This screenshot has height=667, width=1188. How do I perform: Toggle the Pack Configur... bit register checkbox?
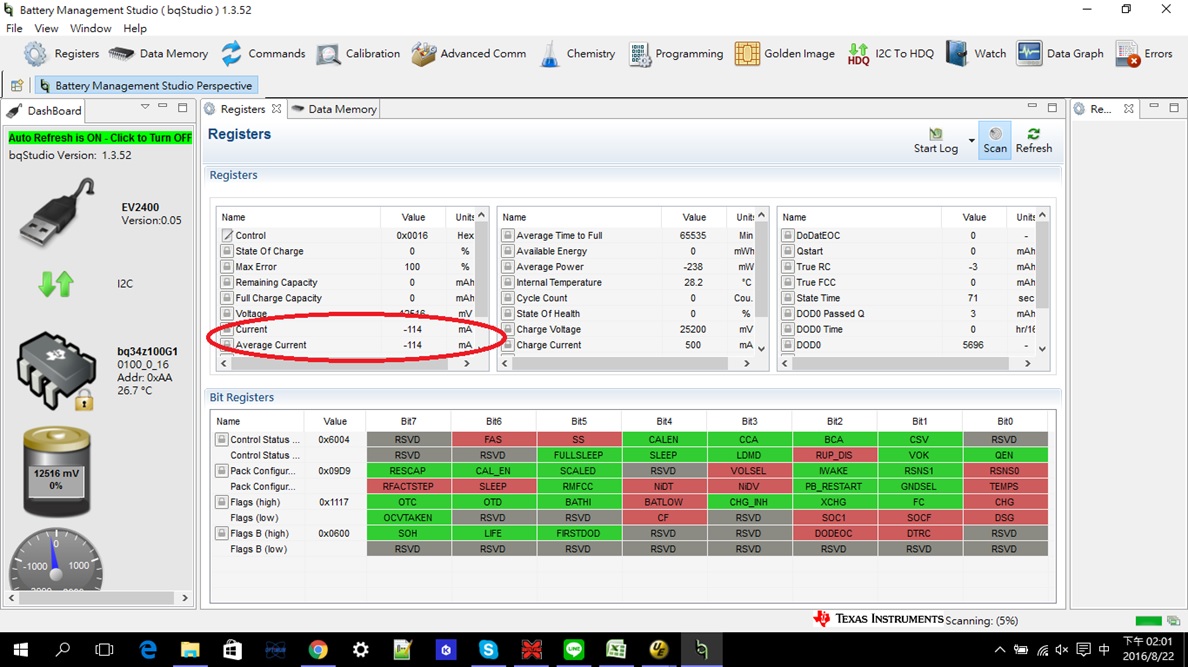pos(221,471)
